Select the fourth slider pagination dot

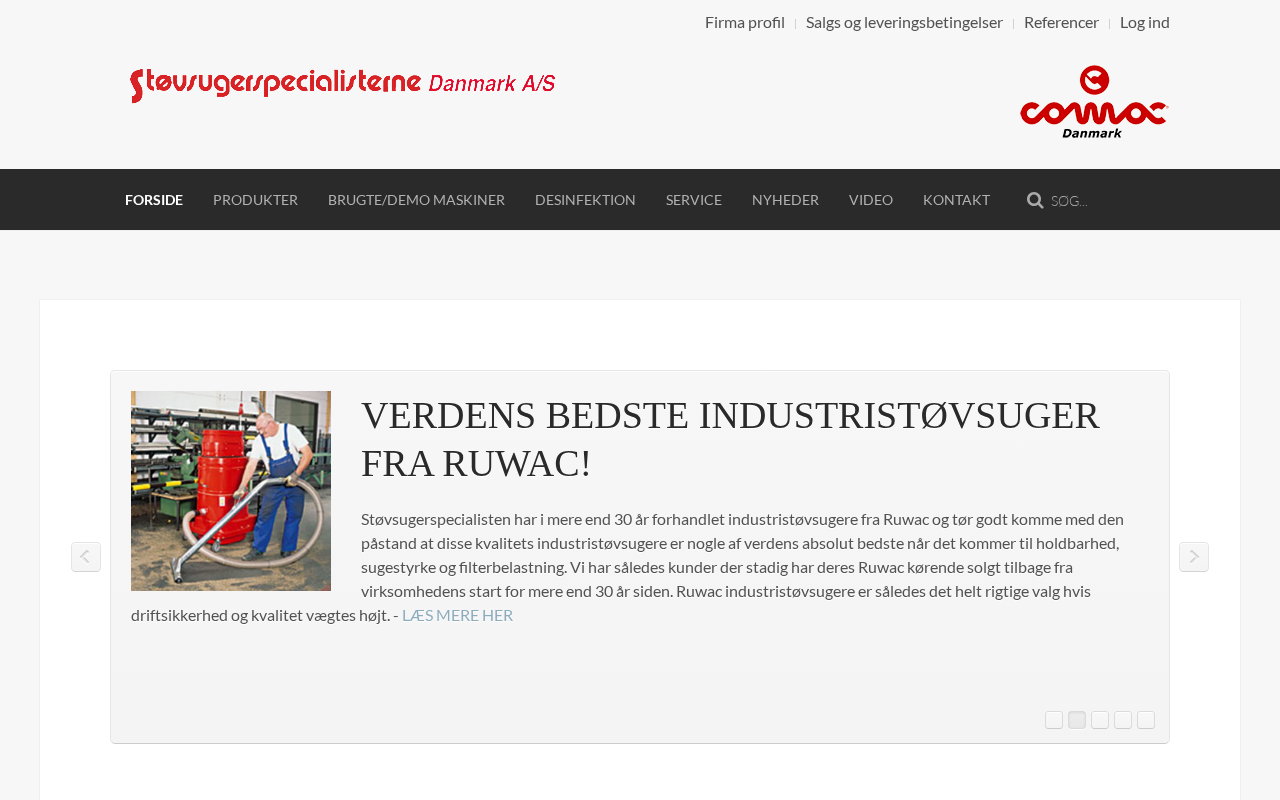(x=1123, y=720)
